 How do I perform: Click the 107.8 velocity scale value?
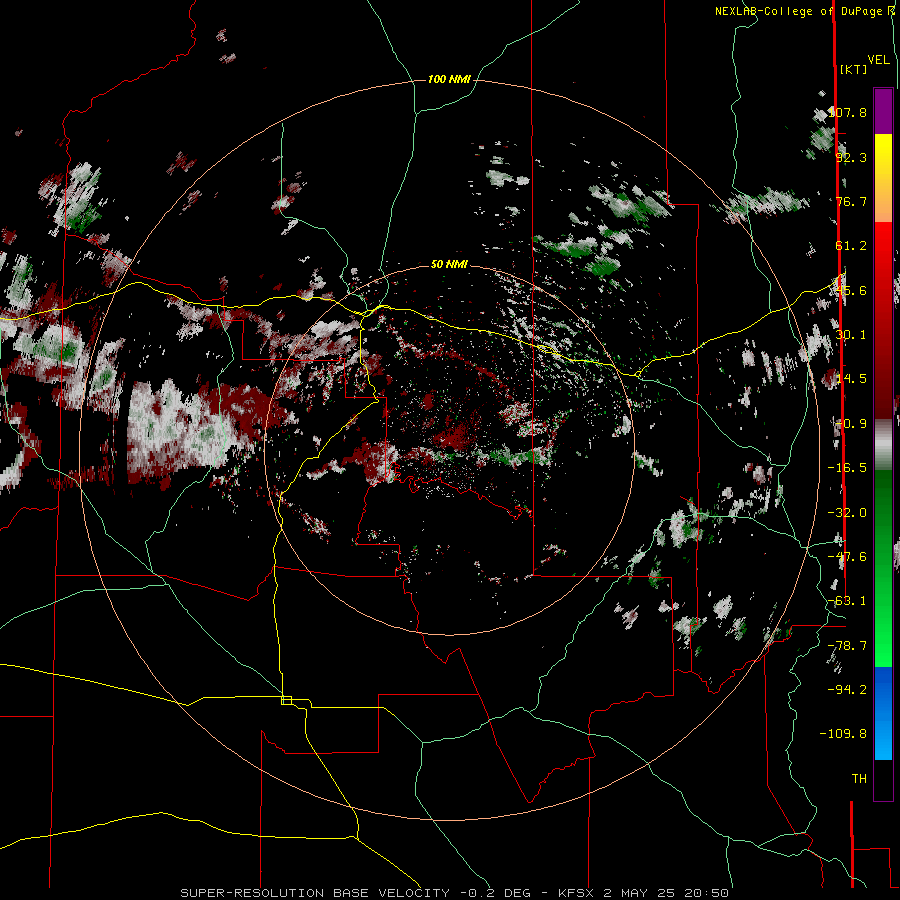(x=848, y=112)
